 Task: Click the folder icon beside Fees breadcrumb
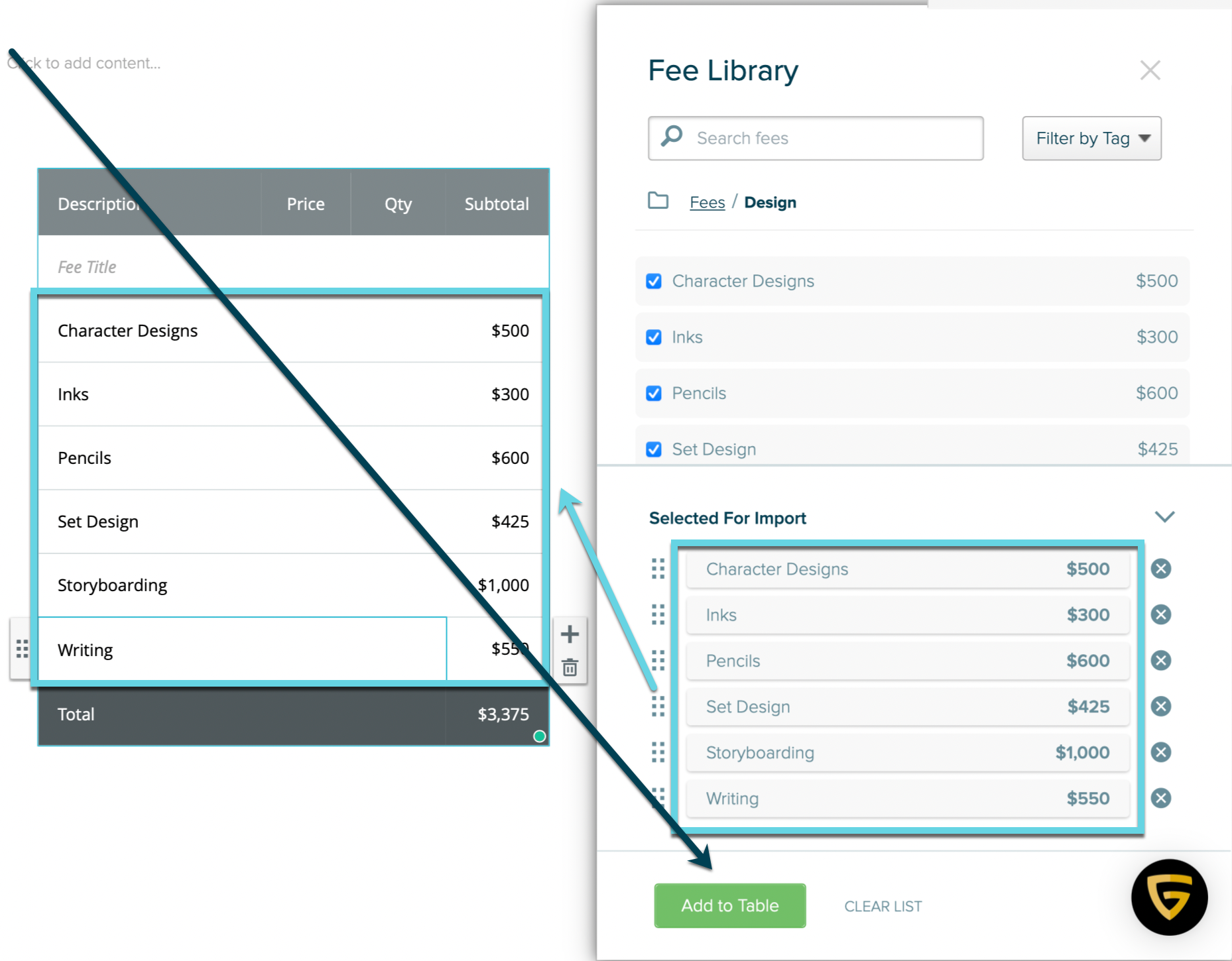658,201
